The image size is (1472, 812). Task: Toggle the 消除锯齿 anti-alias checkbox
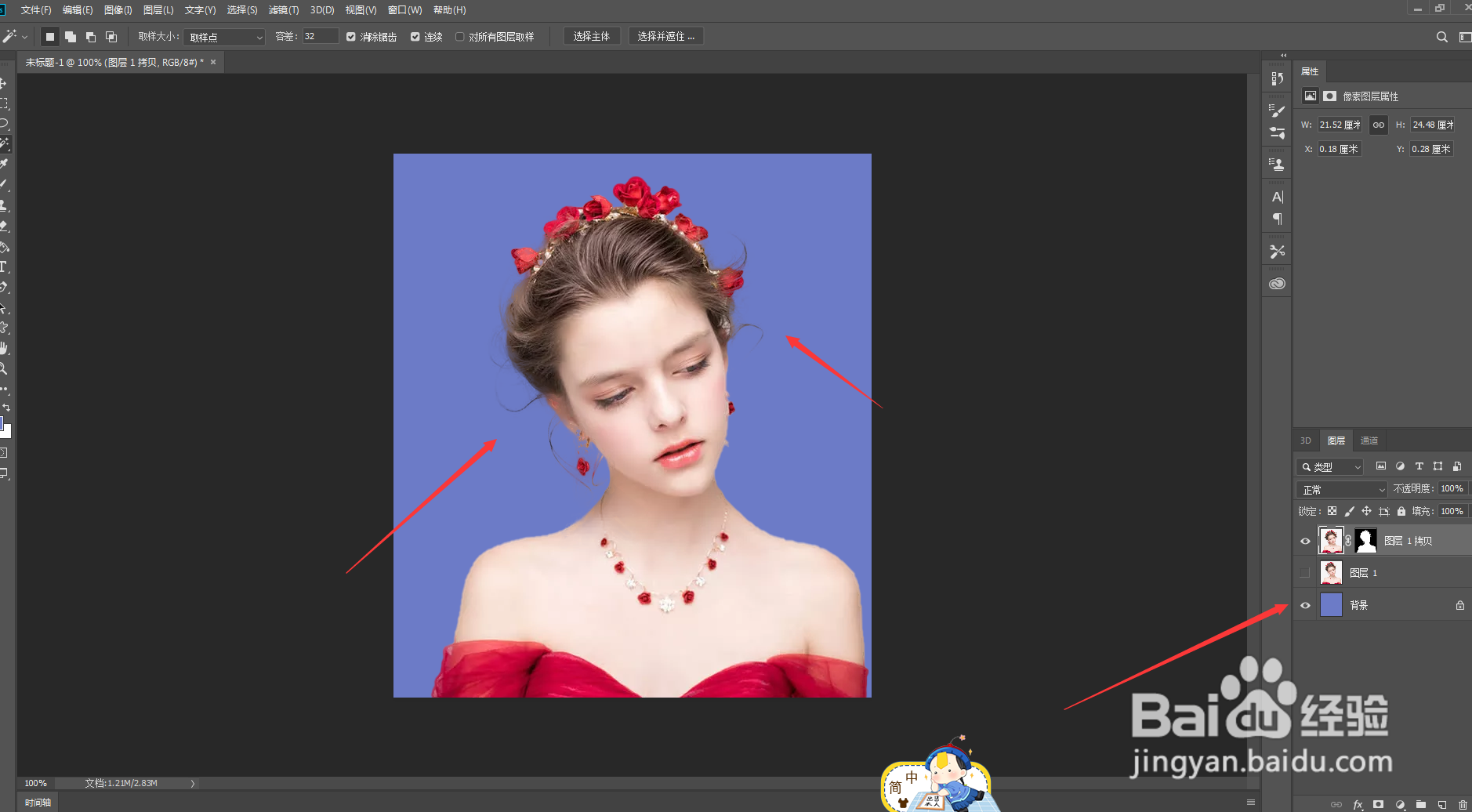click(351, 37)
